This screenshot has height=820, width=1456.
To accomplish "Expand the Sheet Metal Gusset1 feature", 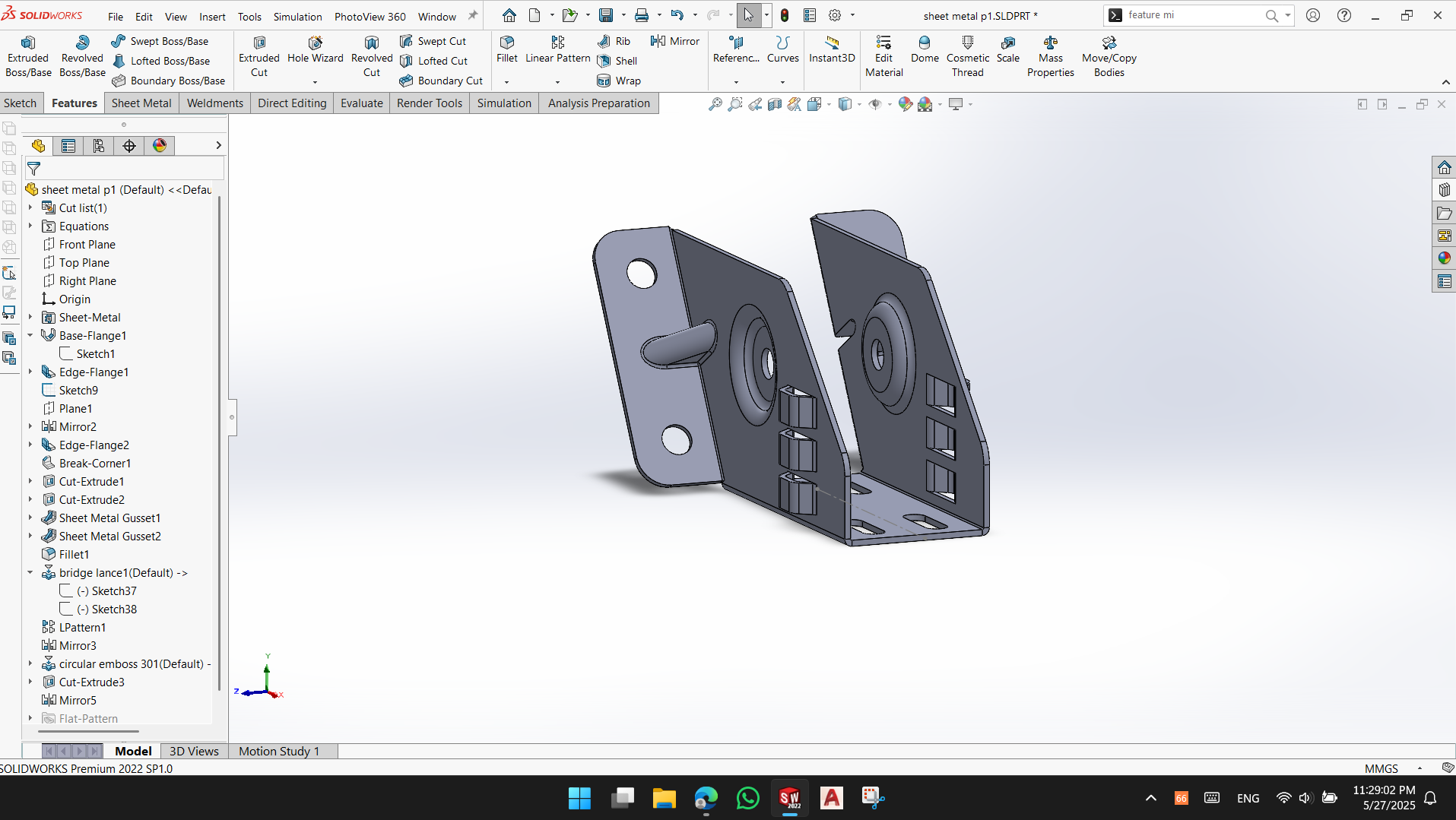I will (30, 518).
